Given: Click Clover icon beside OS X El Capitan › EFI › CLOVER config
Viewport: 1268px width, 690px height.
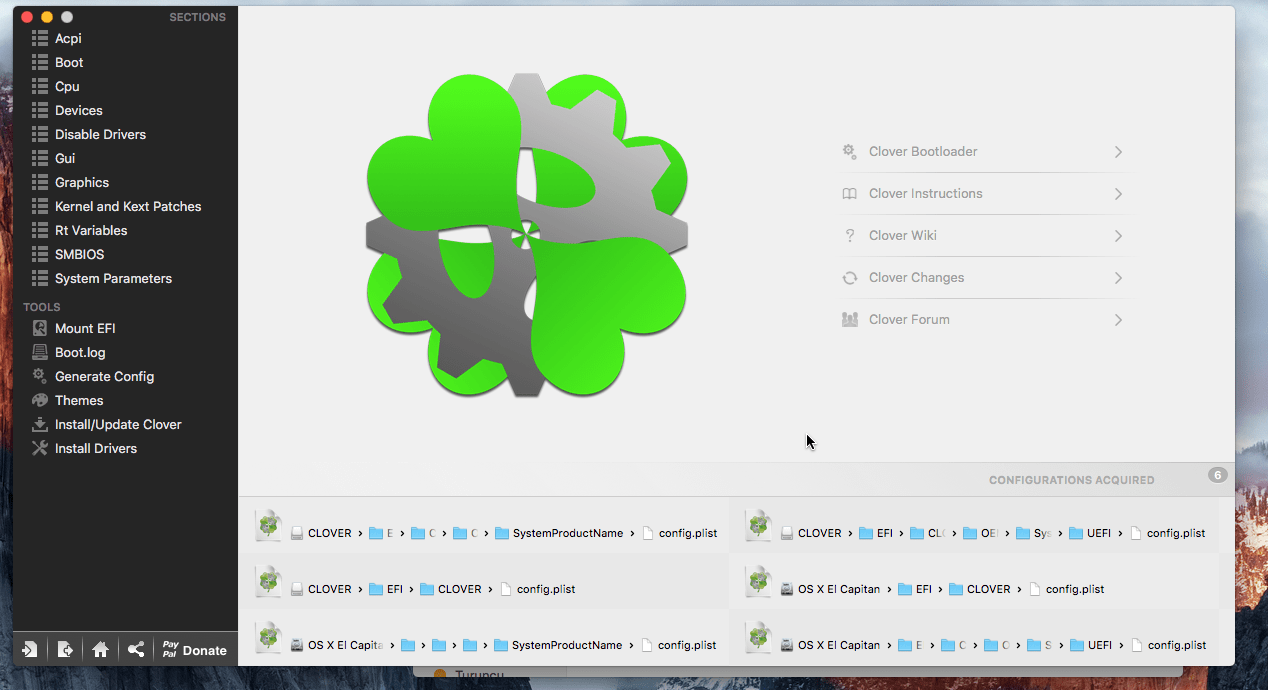Looking at the screenshot, I should pyautogui.click(x=759, y=581).
